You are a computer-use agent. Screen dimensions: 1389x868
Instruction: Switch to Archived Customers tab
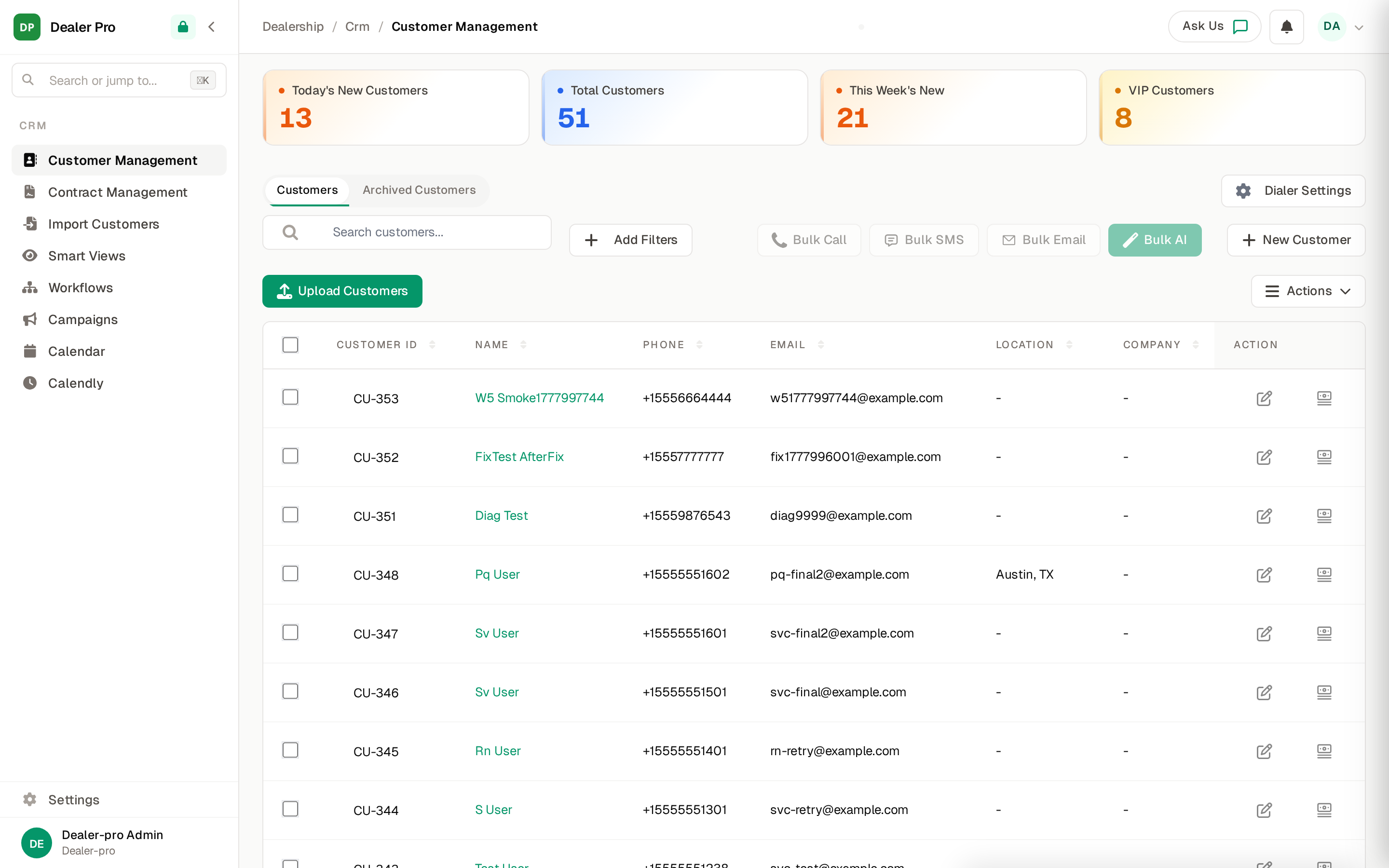tap(419, 190)
